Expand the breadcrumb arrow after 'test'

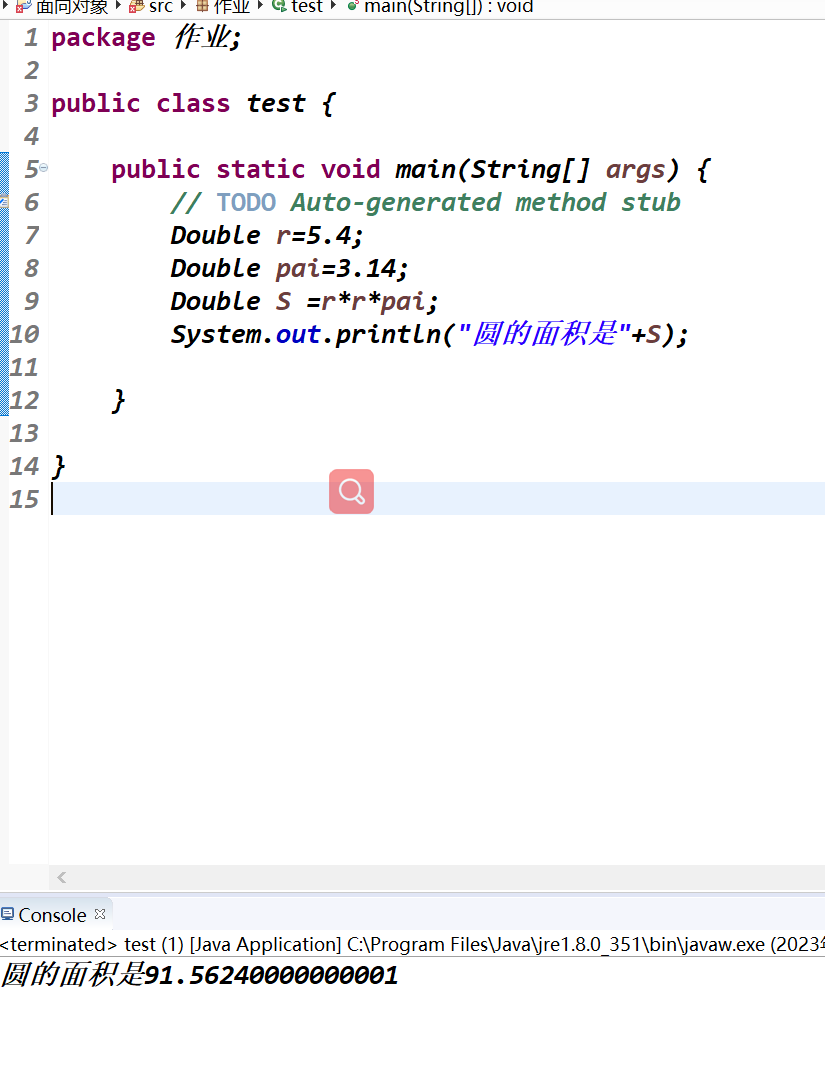pyautogui.click(x=333, y=6)
